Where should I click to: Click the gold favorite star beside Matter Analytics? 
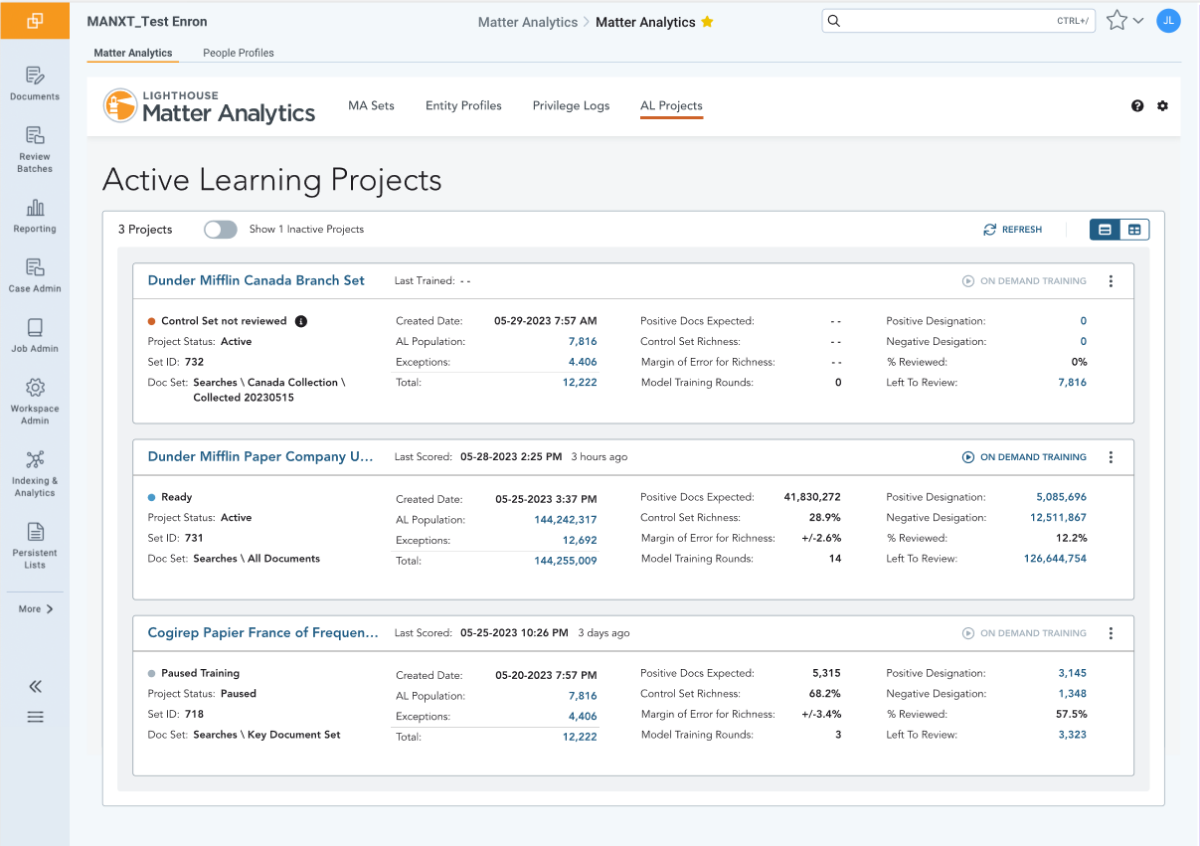[x=707, y=21]
